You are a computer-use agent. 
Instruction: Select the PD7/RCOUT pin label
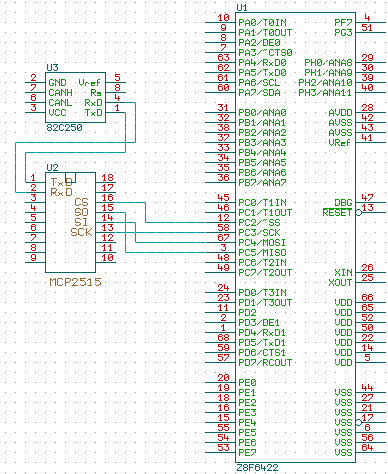point(265,362)
